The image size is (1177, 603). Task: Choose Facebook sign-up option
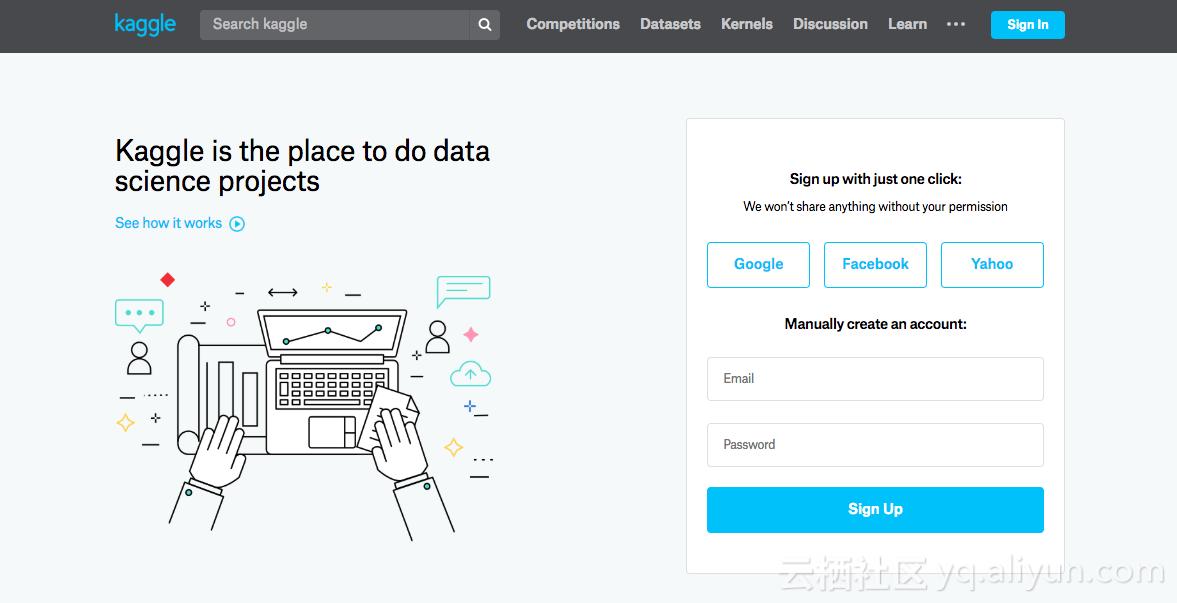(875, 265)
